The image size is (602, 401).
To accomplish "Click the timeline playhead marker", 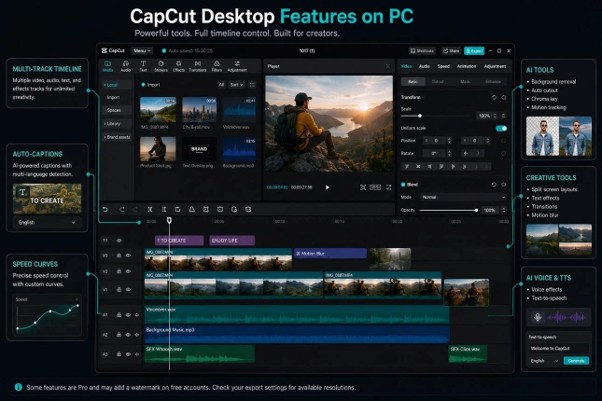I will point(169,220).
